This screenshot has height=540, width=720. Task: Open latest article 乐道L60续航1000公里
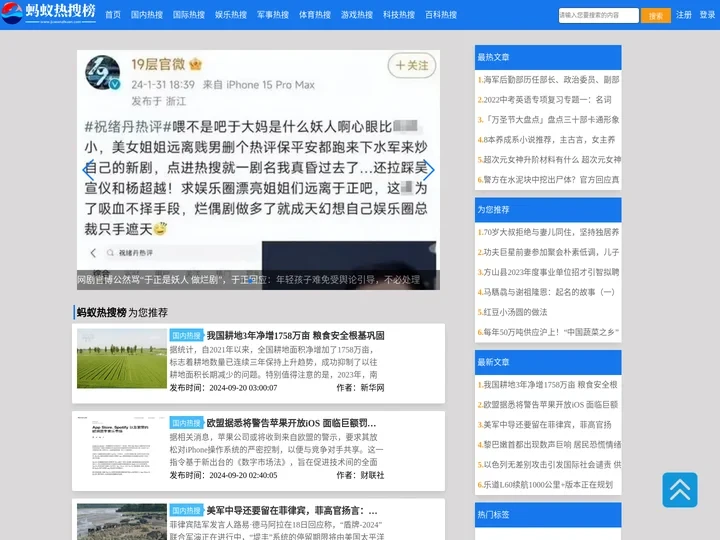(x=545, y=484)
